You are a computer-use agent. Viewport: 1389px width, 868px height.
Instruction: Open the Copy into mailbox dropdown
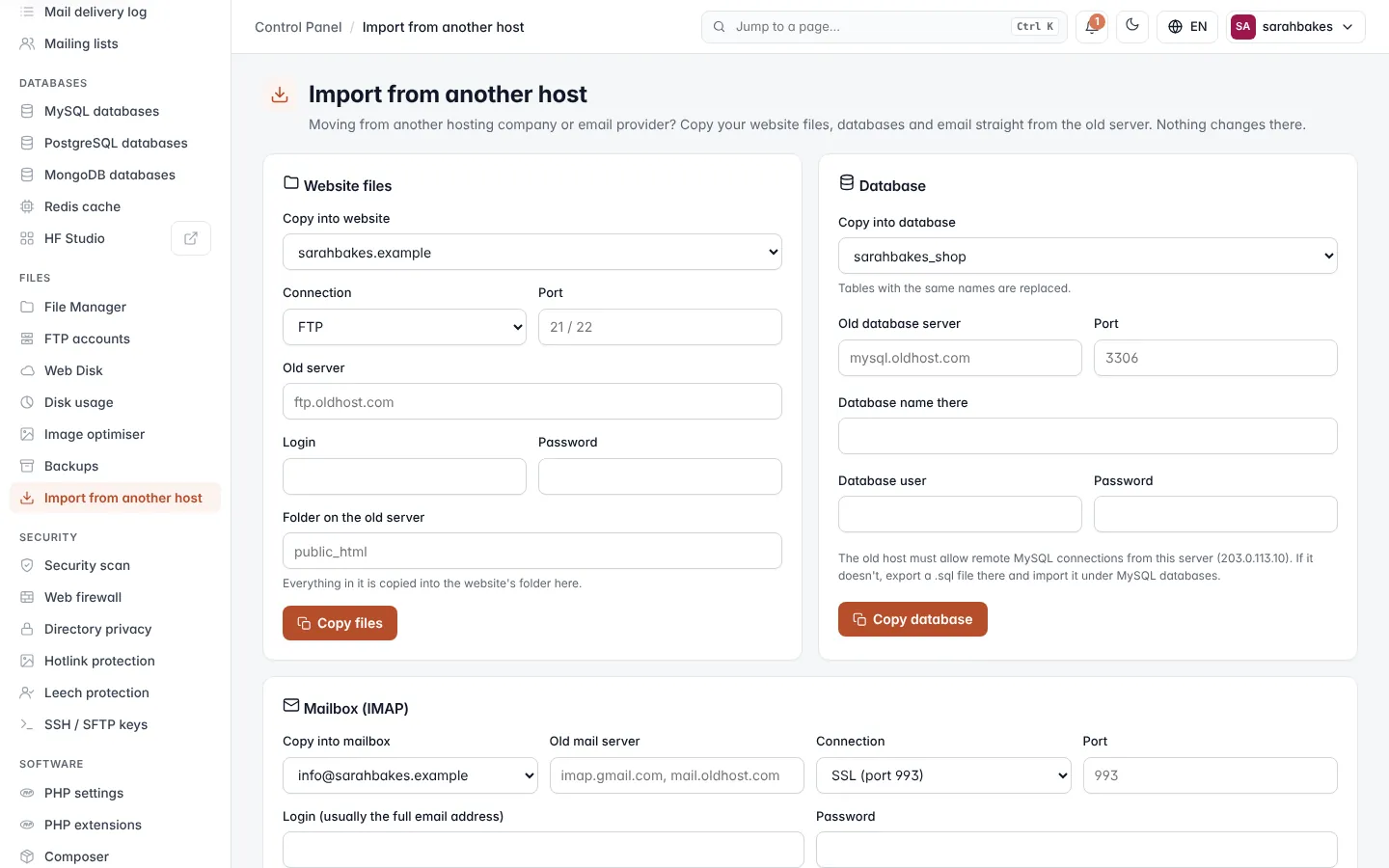pos(410,775)
